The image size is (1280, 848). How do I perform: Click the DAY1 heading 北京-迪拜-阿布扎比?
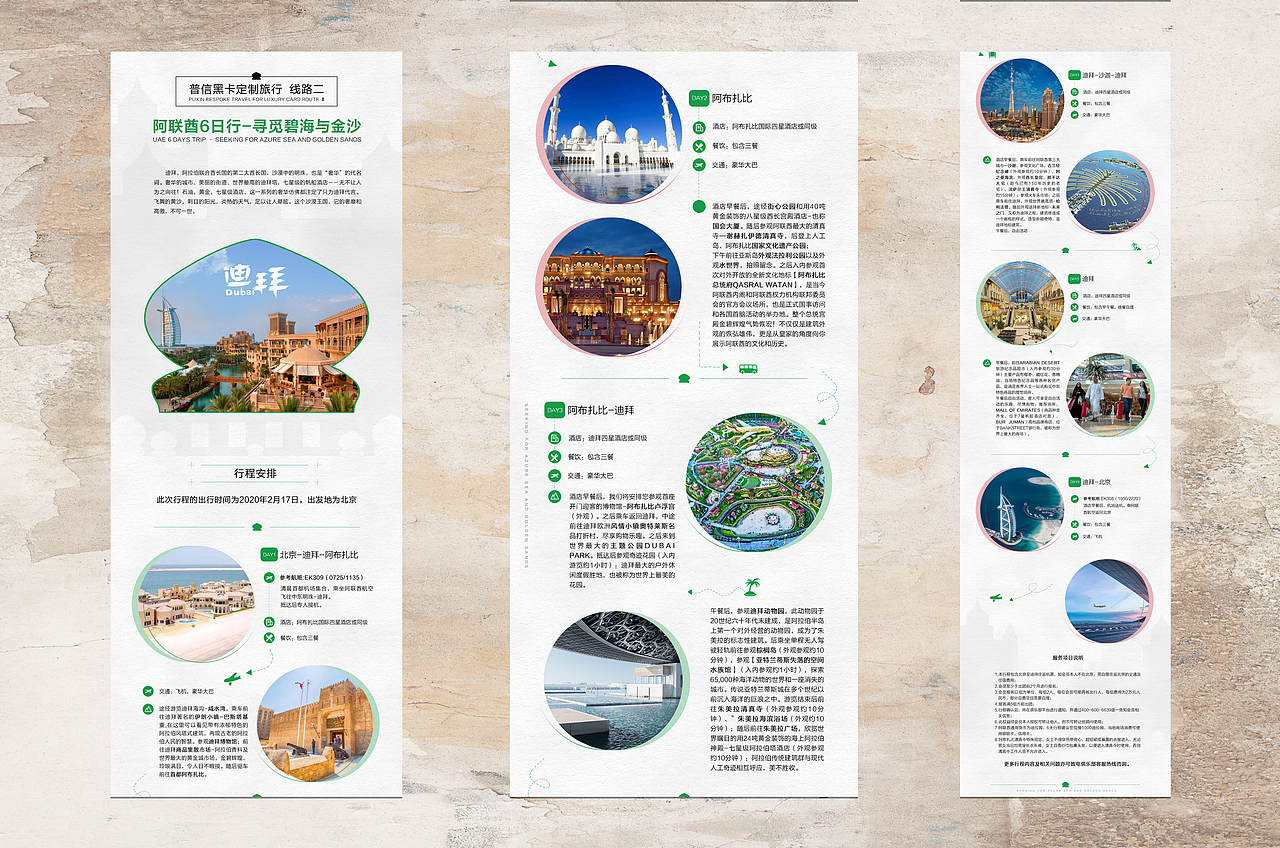(x=319, y=554)
